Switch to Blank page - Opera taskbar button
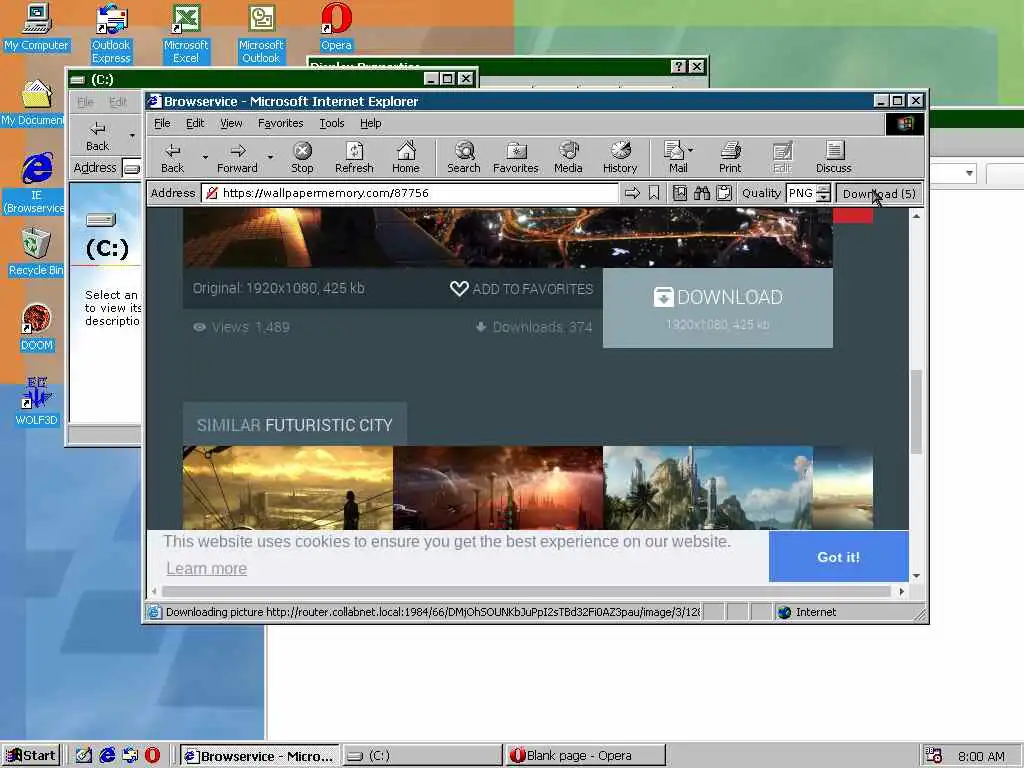Viewport: 1024px width, 768px height. [585, 756]
